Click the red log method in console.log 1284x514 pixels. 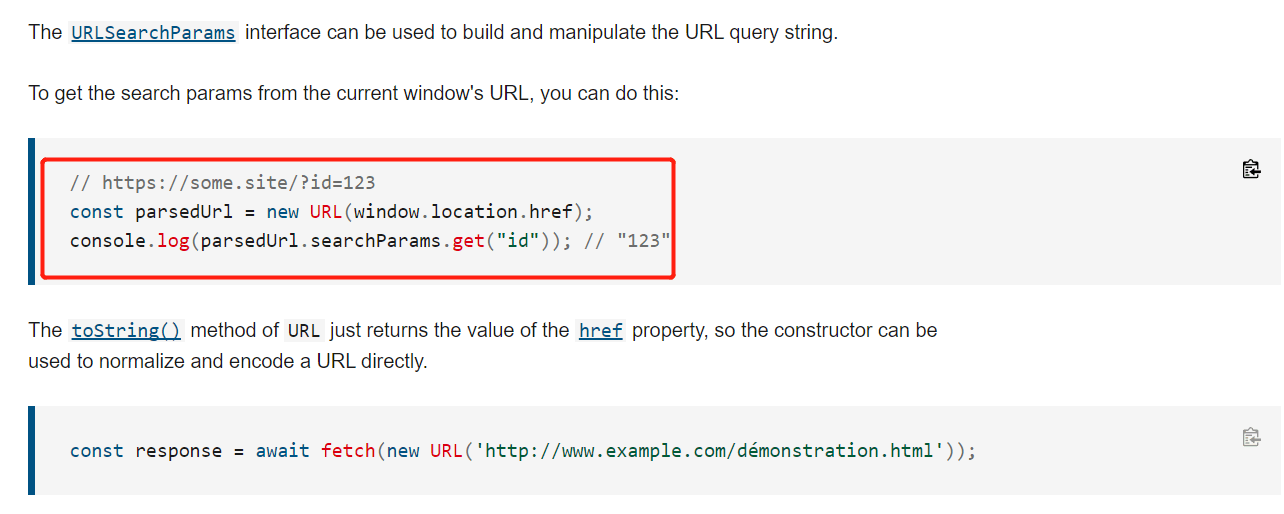coord(174,241)
